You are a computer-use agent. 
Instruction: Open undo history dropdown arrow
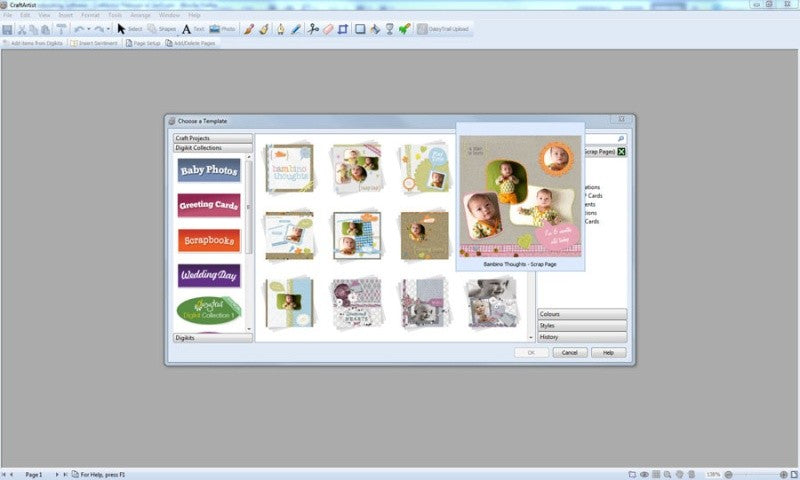(89, 30)
